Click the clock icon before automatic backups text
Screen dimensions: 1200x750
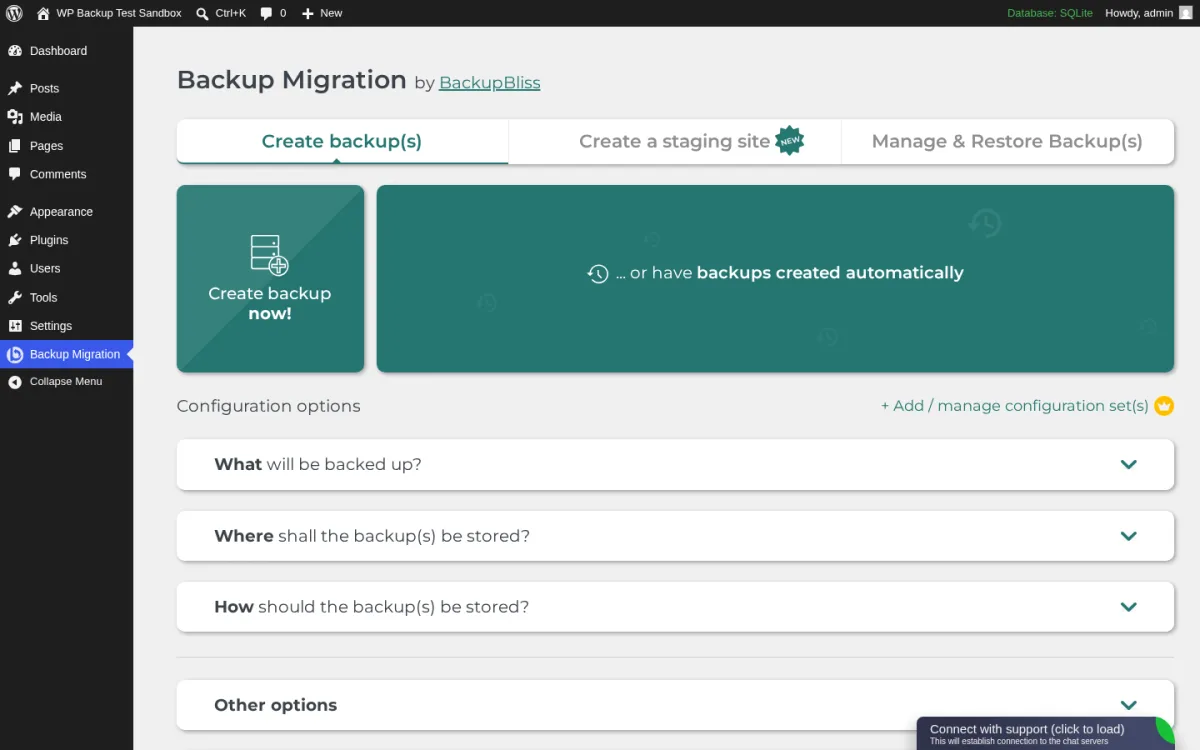coord(598,273)
